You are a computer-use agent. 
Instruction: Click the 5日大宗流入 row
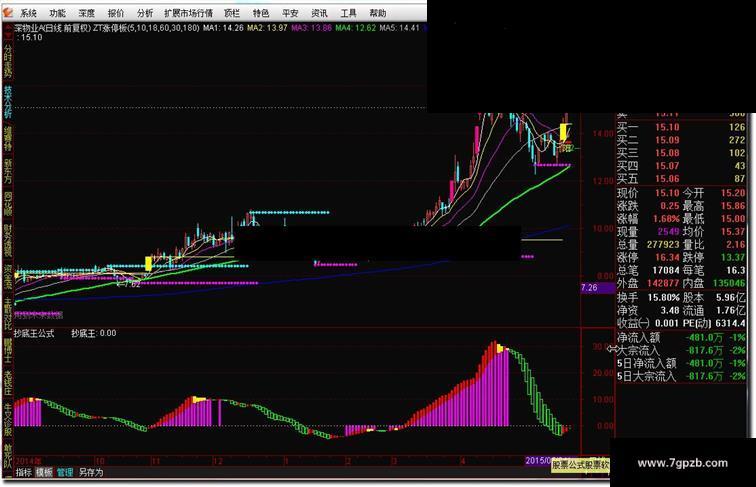[681, 377]
